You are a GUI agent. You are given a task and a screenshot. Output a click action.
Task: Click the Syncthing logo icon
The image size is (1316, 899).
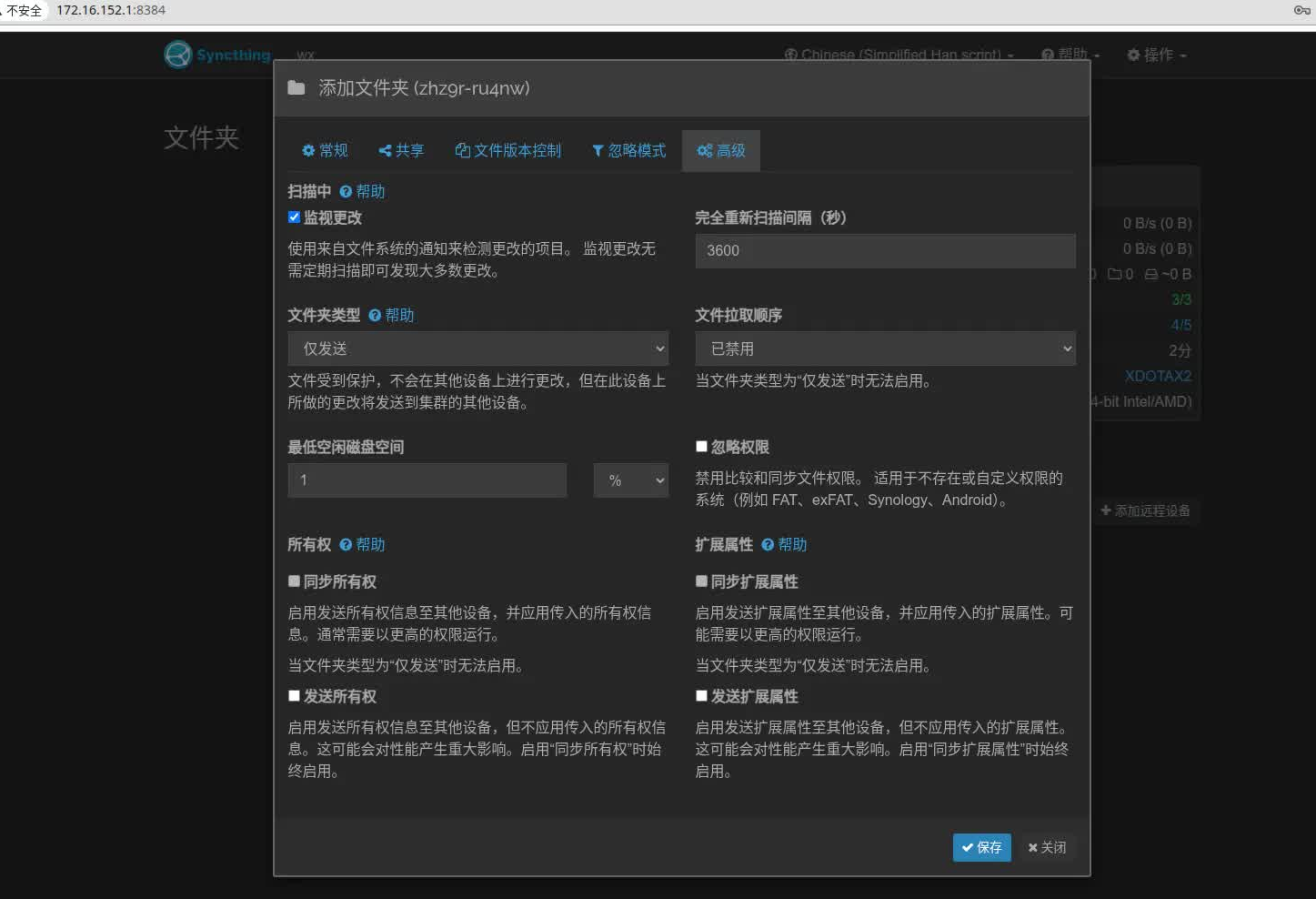pos(177,55)
